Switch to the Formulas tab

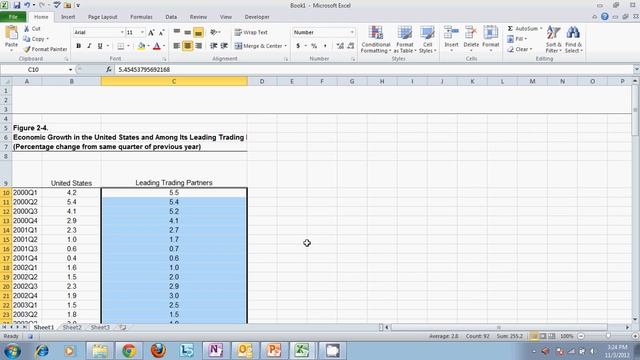tap(141, 17)
